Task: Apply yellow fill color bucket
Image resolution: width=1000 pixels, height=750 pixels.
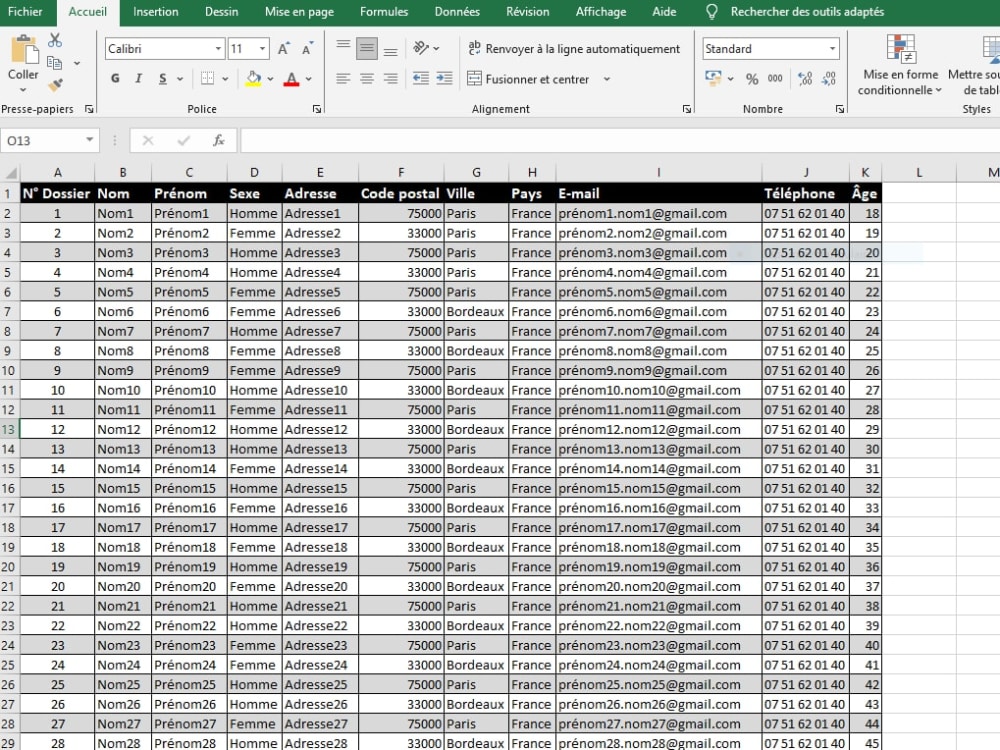Action: [253, 78]
